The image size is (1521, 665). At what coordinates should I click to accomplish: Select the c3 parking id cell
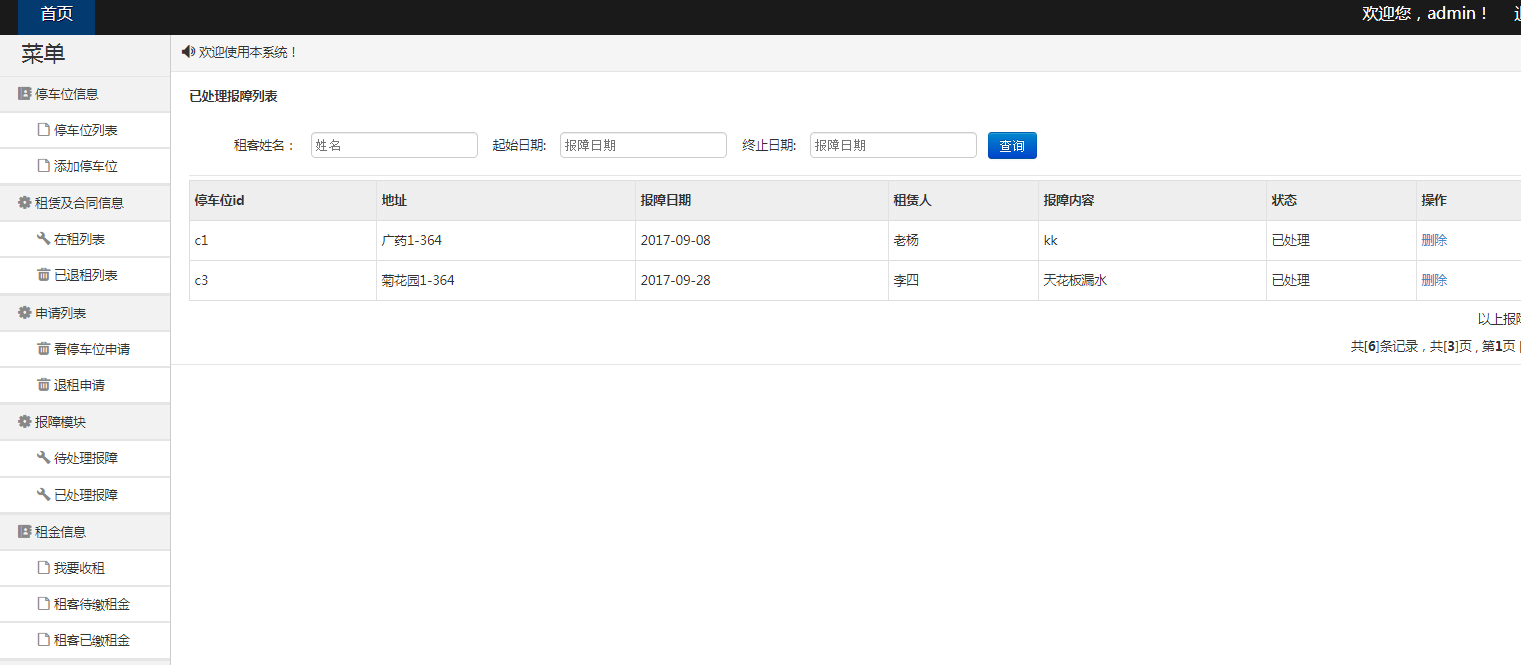click(x=283, y=280)
